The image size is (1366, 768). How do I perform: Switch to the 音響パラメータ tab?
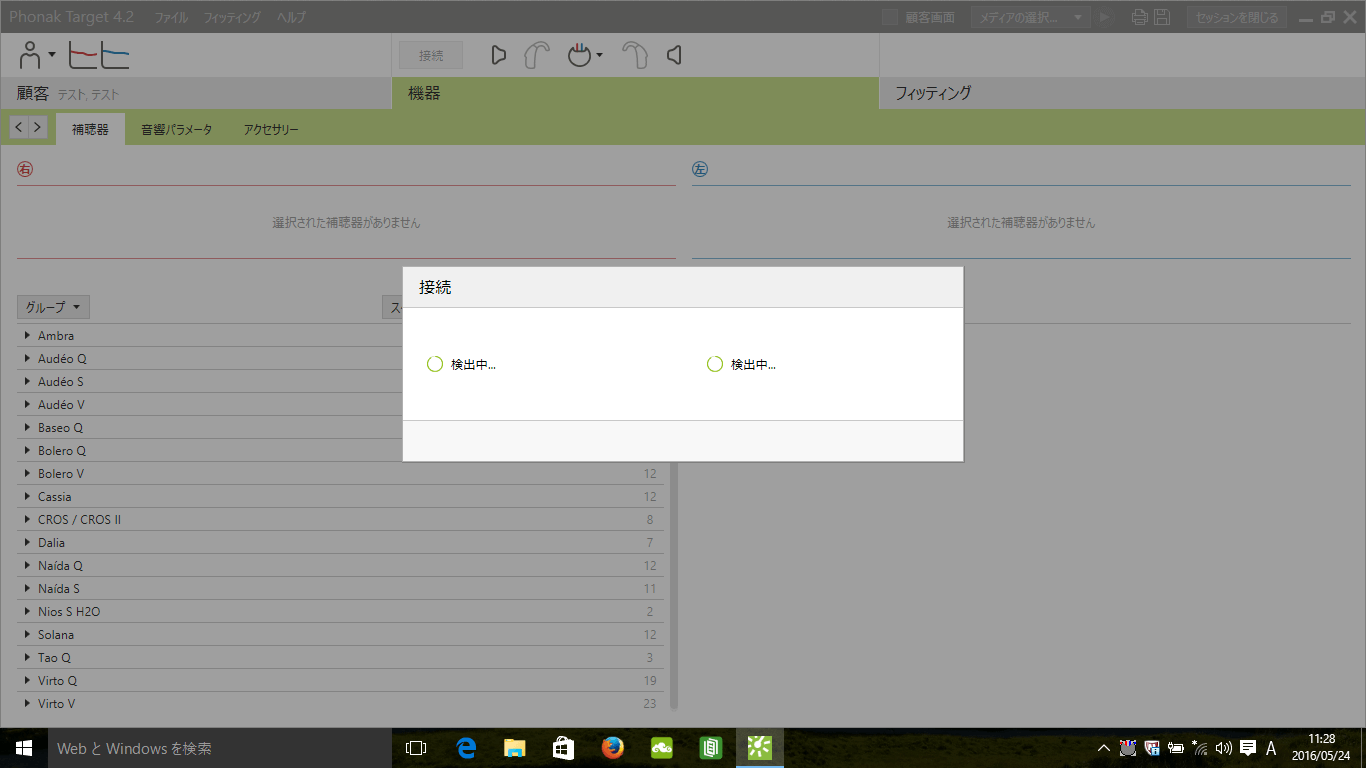[x=176, y=130]
